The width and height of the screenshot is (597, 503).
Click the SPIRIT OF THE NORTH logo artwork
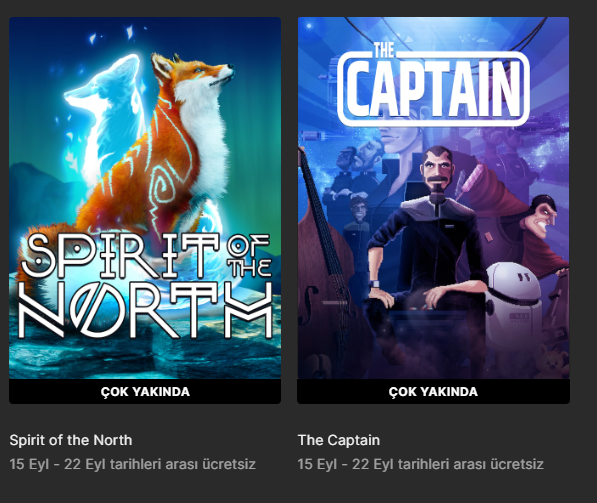[146, 286]
